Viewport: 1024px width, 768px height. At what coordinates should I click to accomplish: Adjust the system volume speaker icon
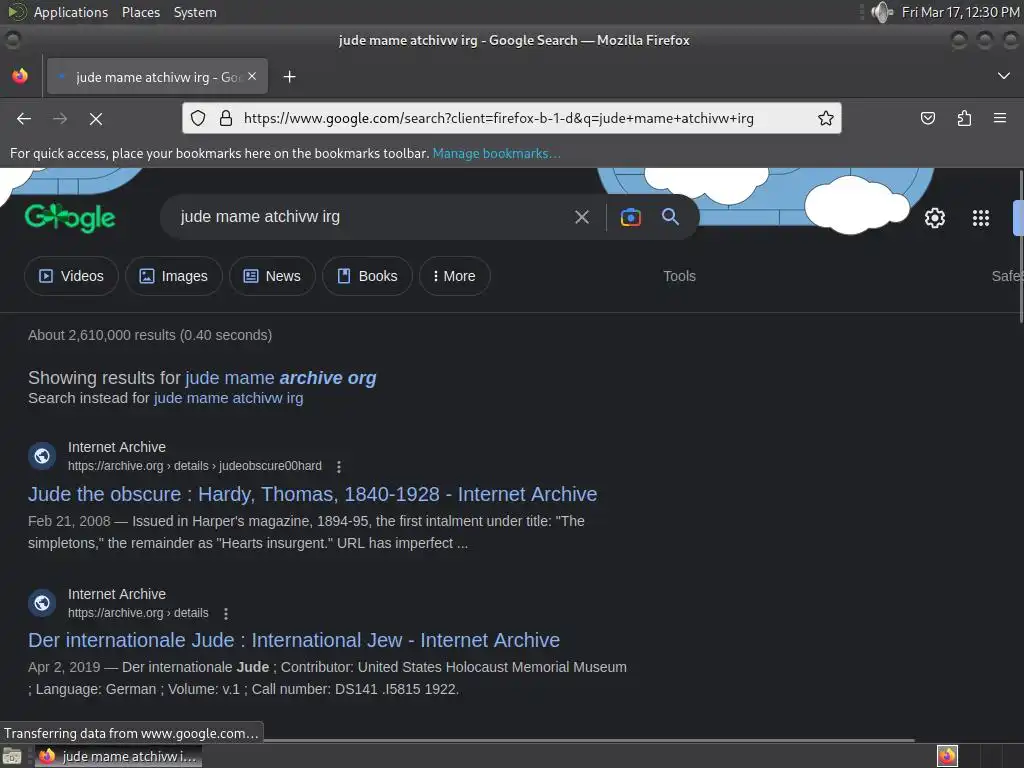coord(882,12)
